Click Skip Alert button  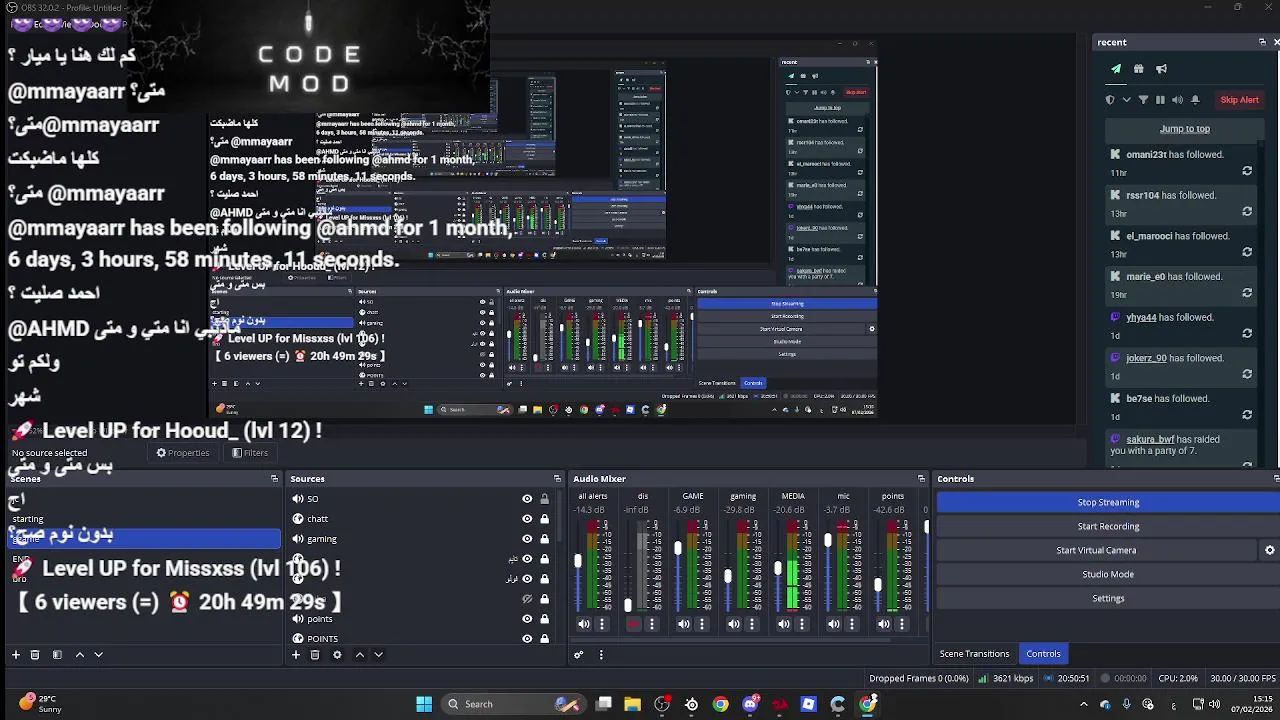1239,100
